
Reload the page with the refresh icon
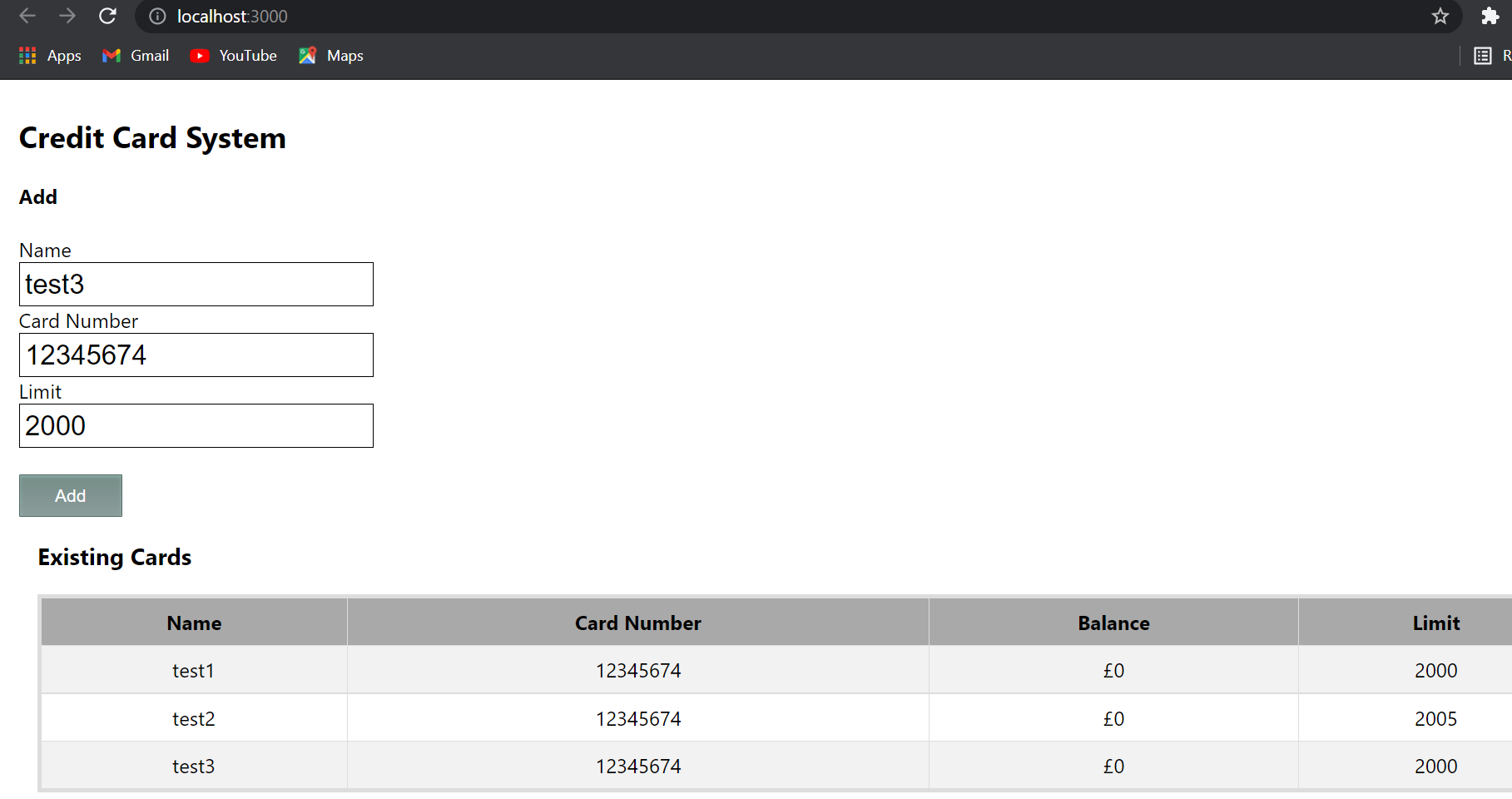pyautogui.click(x=107, y=16)
